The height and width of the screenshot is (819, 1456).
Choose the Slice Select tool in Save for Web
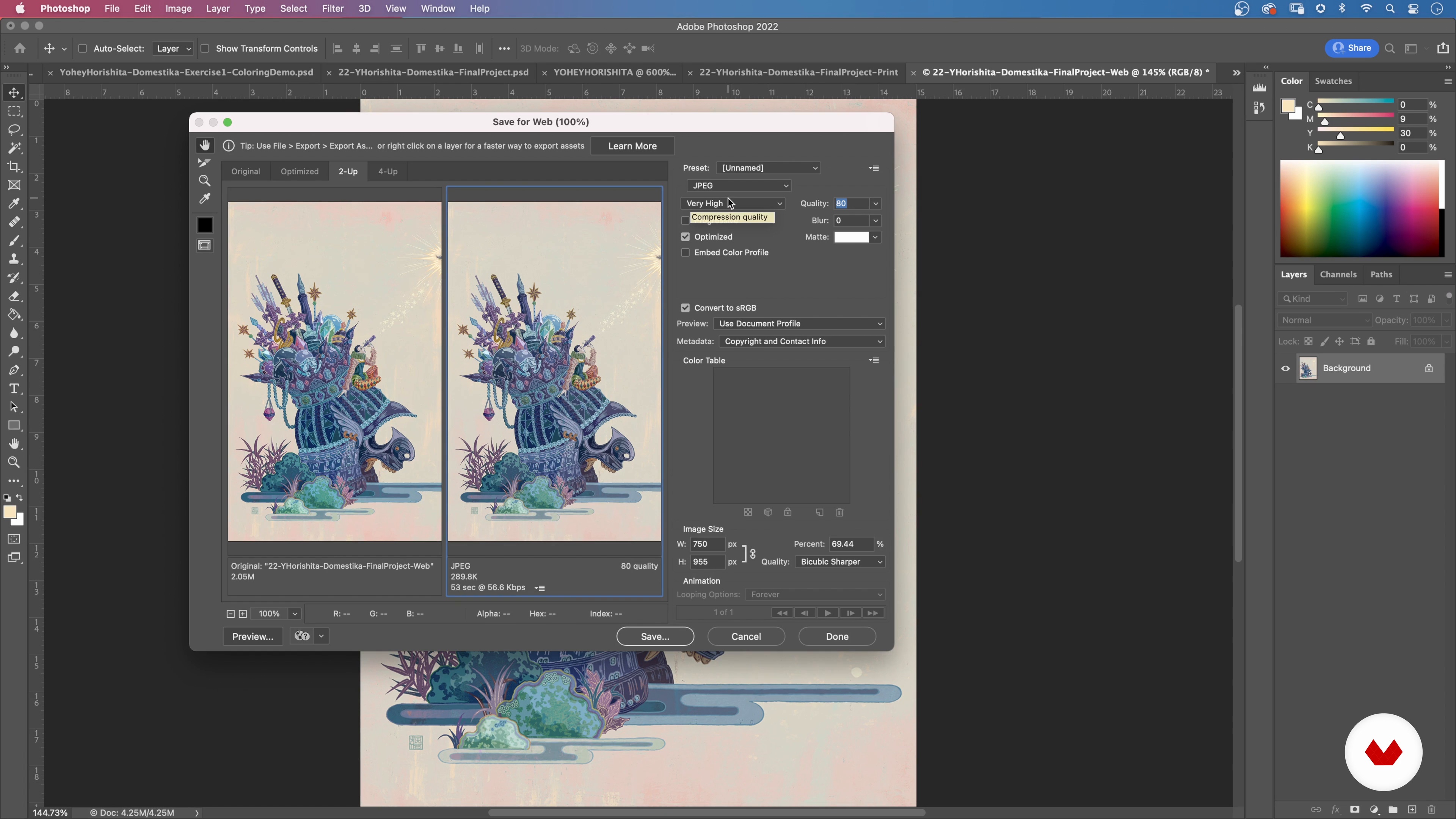pyautogui.click(x=205, y=163)
